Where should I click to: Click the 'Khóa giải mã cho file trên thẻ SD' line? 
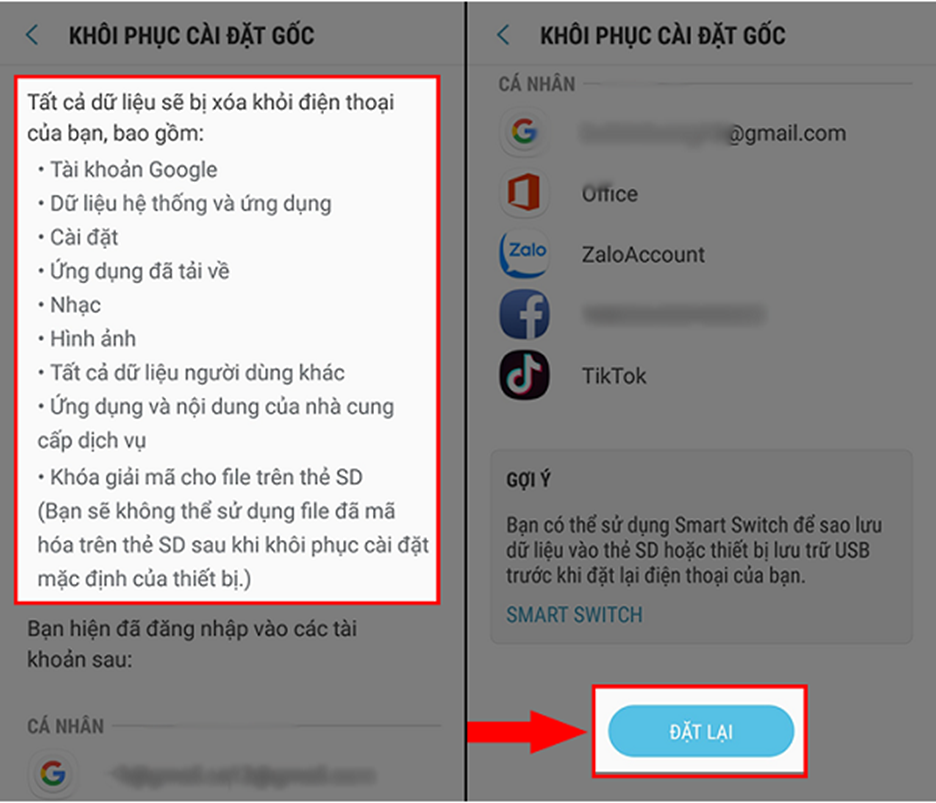[200, 477]
